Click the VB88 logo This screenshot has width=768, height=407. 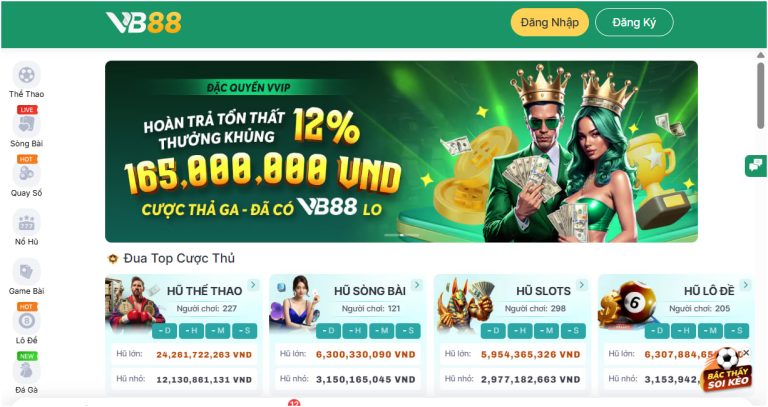pos(144,23)
